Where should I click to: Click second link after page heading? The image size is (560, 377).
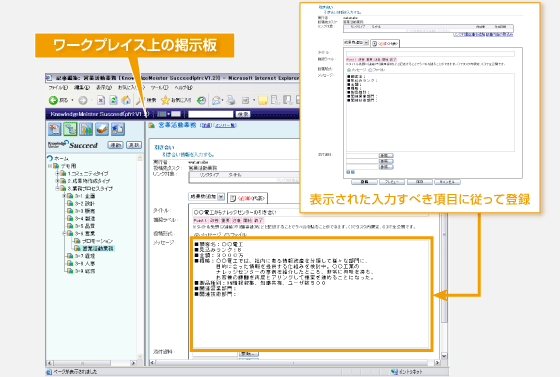tap(225, 125)
